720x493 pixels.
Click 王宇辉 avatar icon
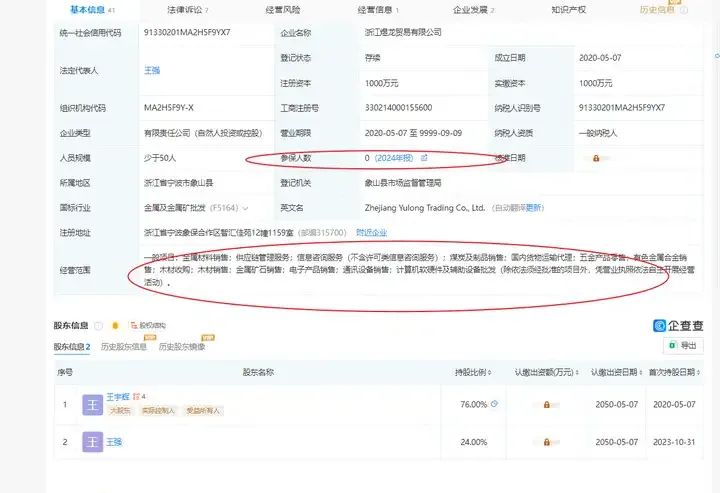(x=92, y=405)
